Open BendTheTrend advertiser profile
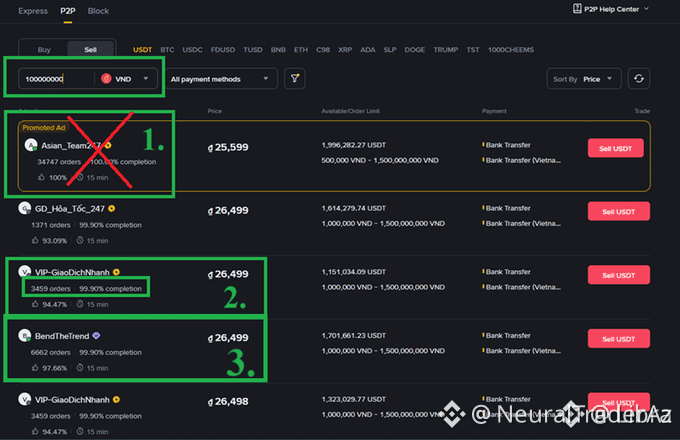The height and width of the screenshot is (440, 680). point(62,336)
